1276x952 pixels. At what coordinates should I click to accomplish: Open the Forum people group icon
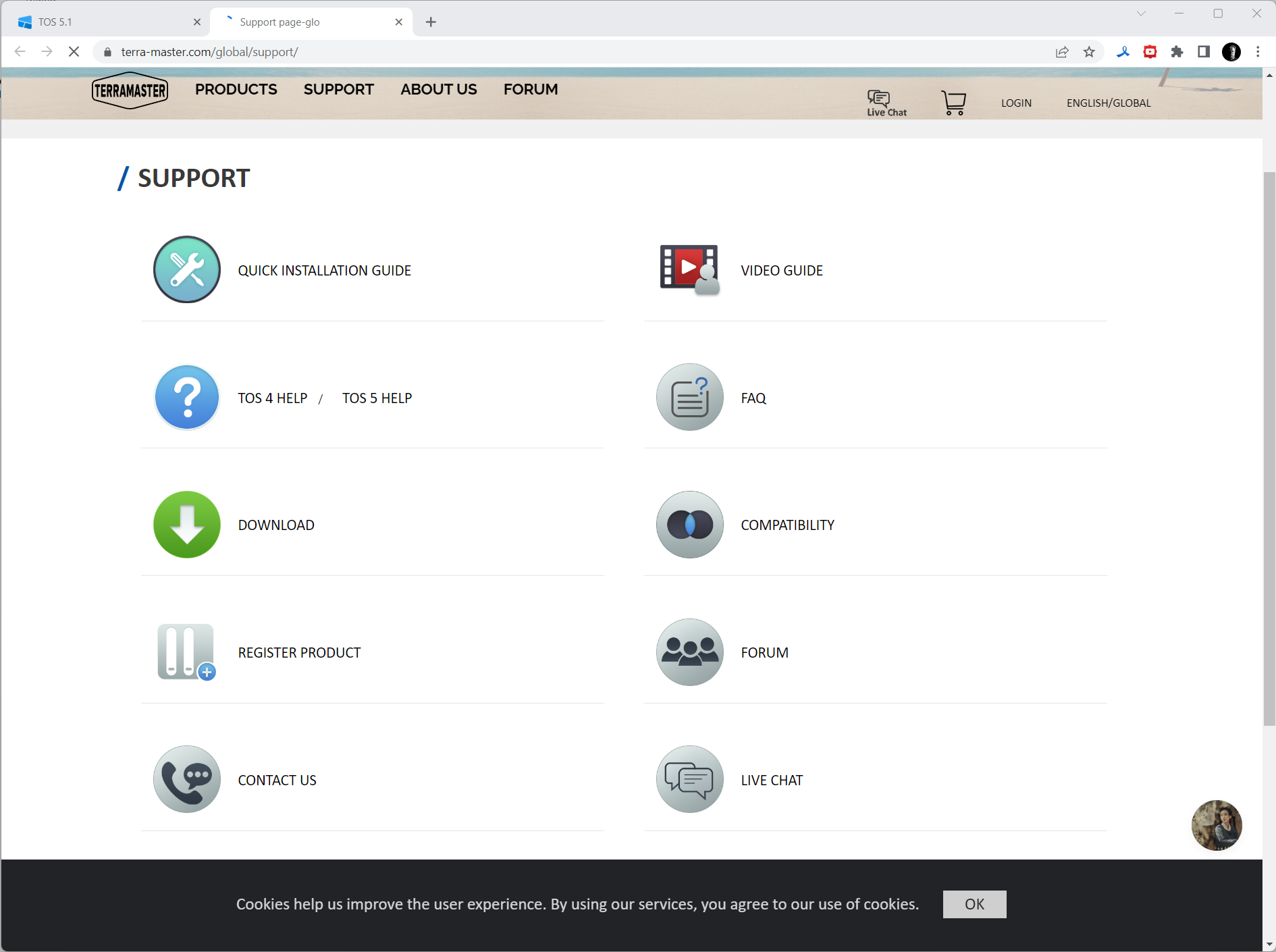(689, 652)
